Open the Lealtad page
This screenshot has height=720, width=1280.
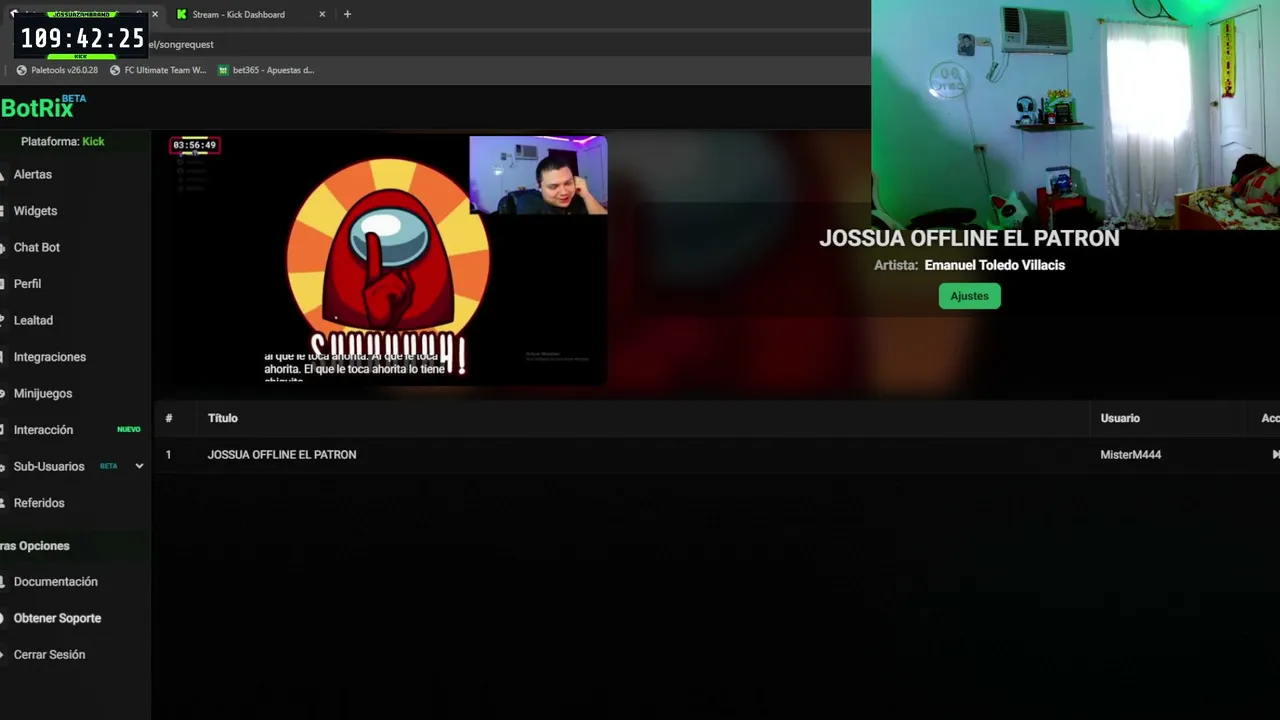click(x=33, y=320)
